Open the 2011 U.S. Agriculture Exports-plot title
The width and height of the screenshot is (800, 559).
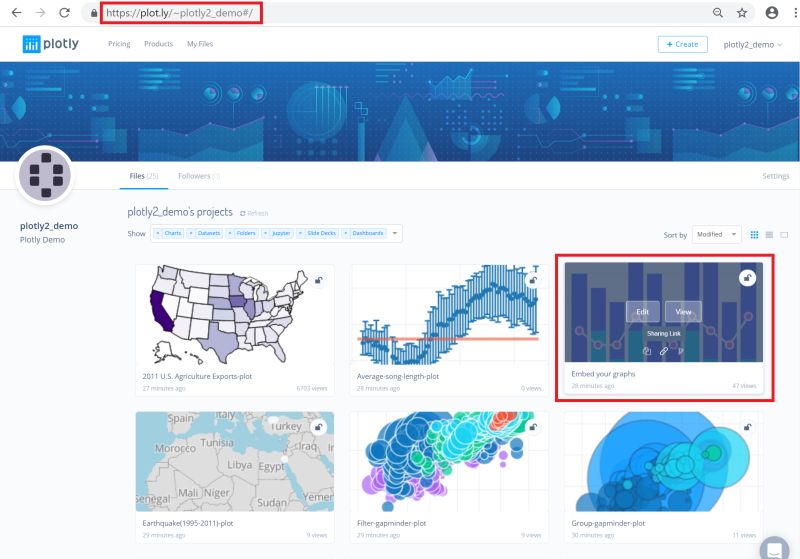(x=197, y=376)
